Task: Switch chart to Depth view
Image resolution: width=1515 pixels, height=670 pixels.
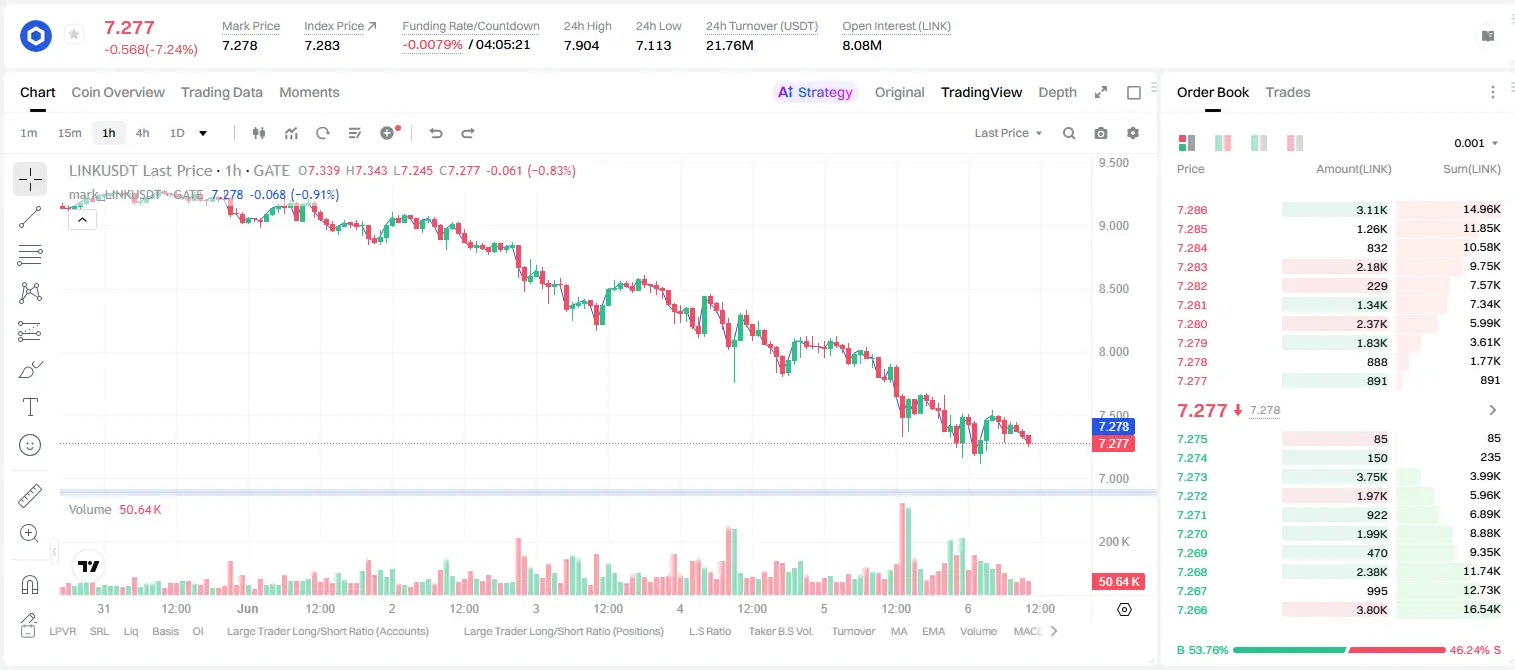Action: (x=1057, y=92)
